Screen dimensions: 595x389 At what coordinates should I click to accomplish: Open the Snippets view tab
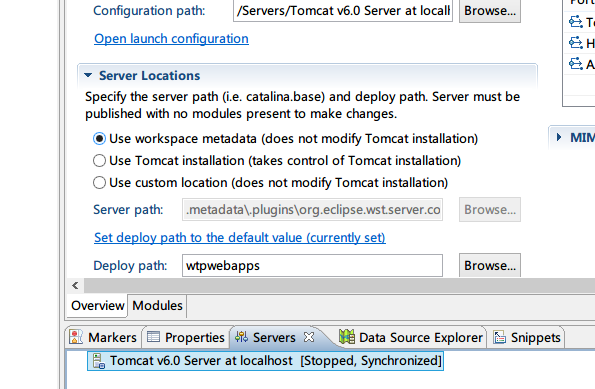click(527, 337)
